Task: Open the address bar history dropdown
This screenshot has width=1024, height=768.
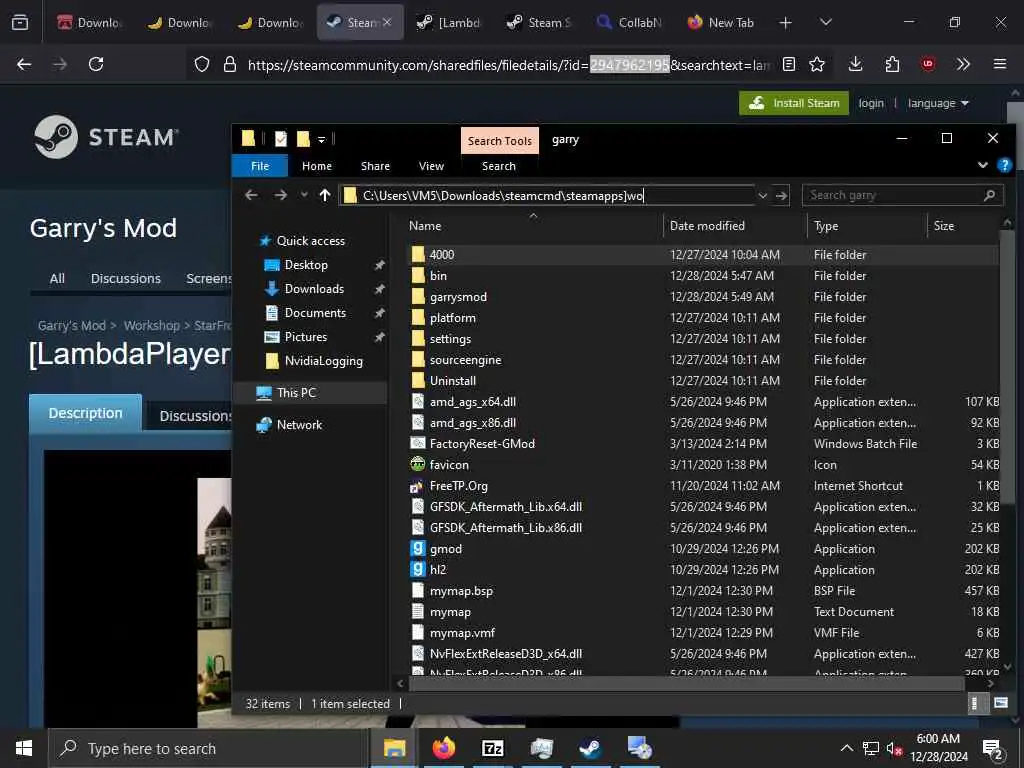Action: click(762, 195)
